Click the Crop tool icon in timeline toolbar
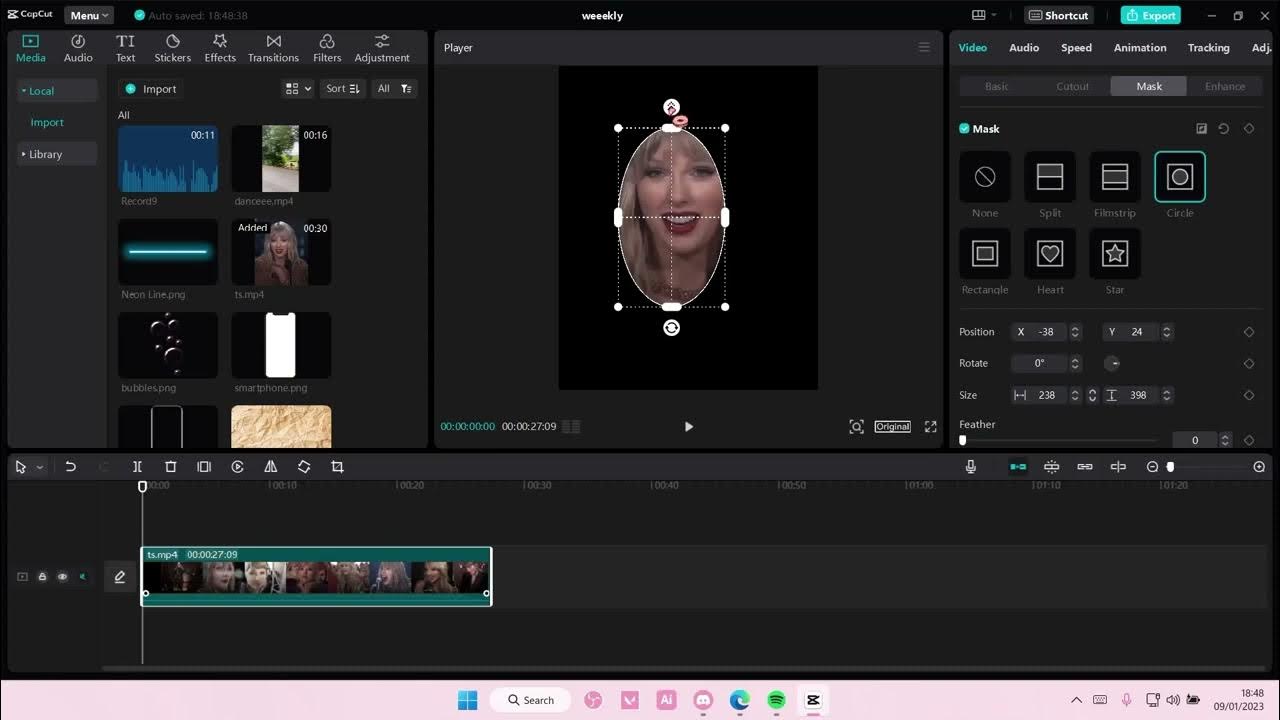The height and width of the screenshot is (720, 1280). point(337,467)
